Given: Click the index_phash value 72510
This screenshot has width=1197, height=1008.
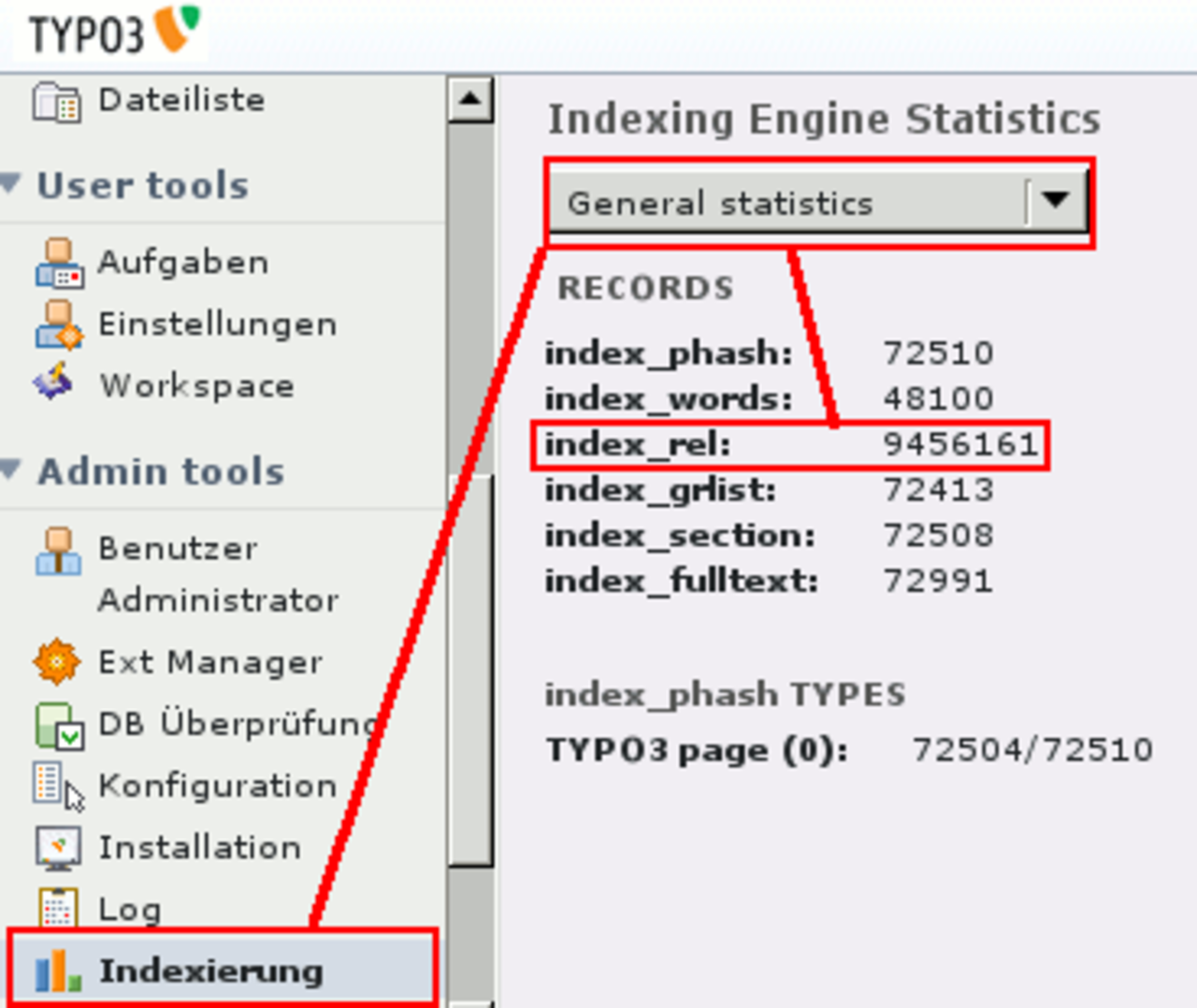Looking at the screenshot, I should [938, 353].
